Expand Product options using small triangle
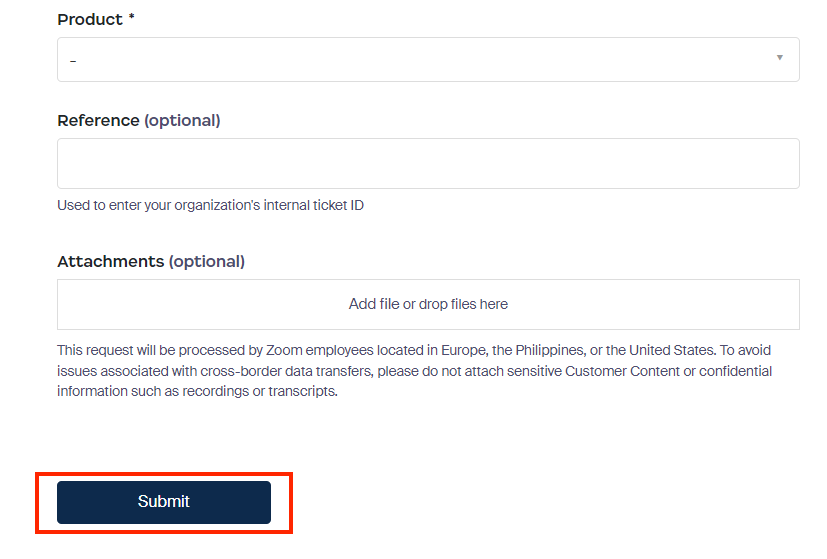 [x=779, y=58]
